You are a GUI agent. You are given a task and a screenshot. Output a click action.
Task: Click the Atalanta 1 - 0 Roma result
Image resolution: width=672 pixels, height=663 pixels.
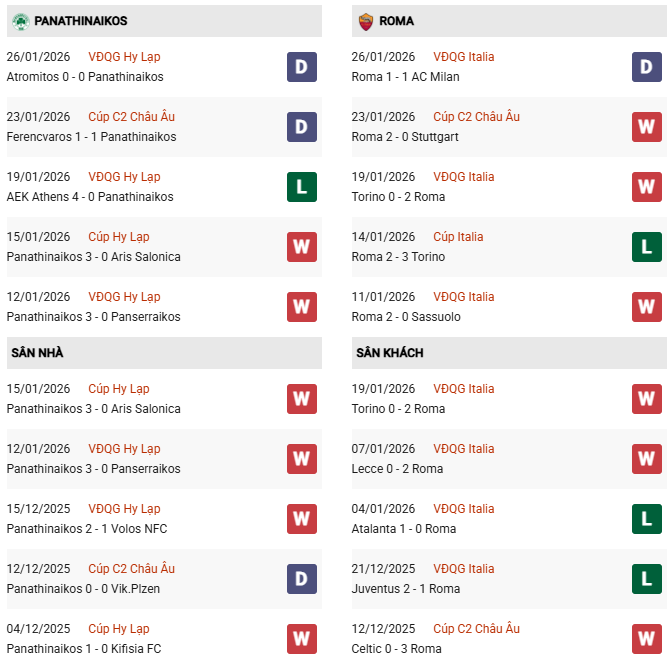(x=404, y=529)
